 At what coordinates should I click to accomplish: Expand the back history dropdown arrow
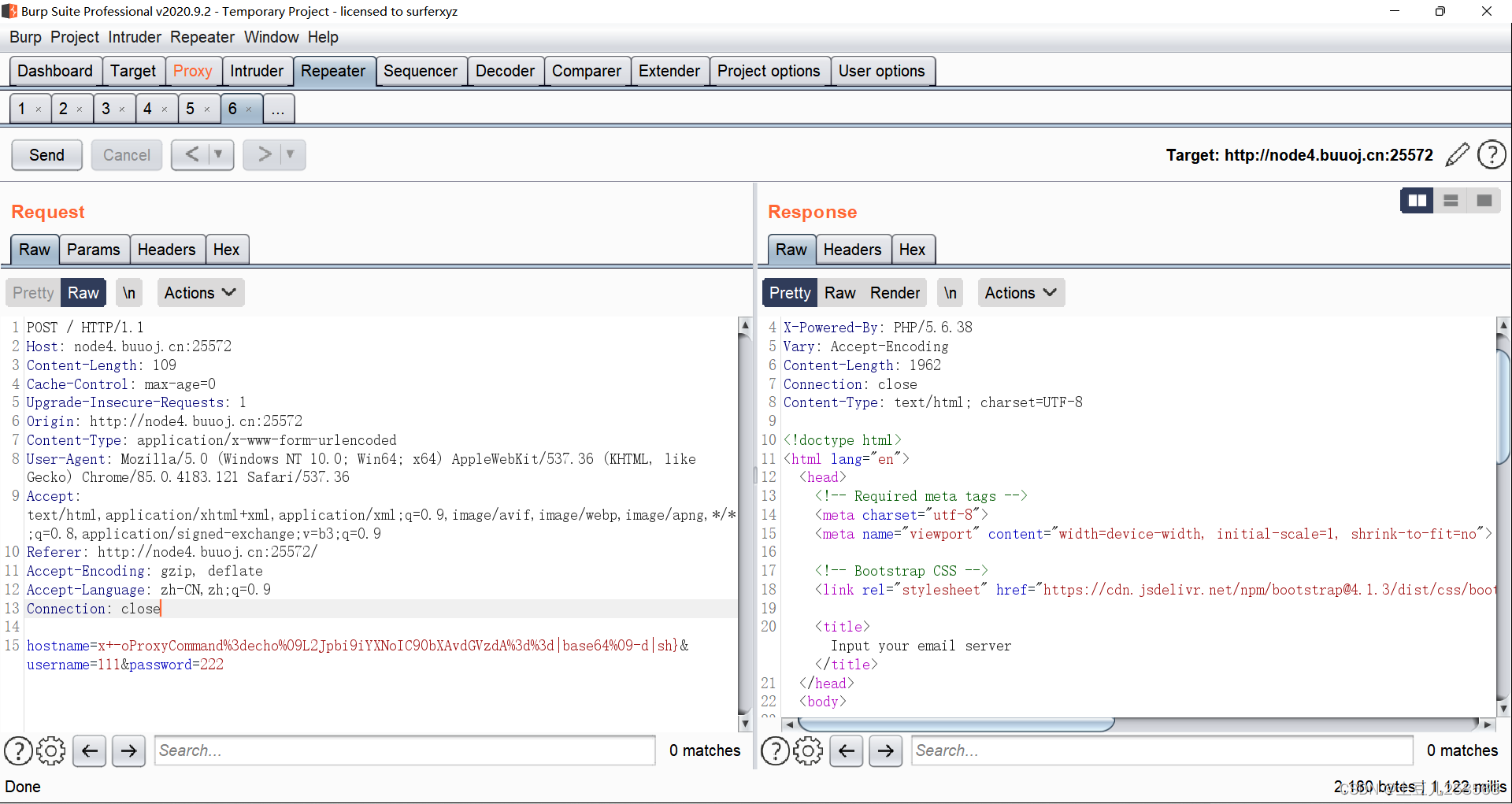(x=220, y=154)
